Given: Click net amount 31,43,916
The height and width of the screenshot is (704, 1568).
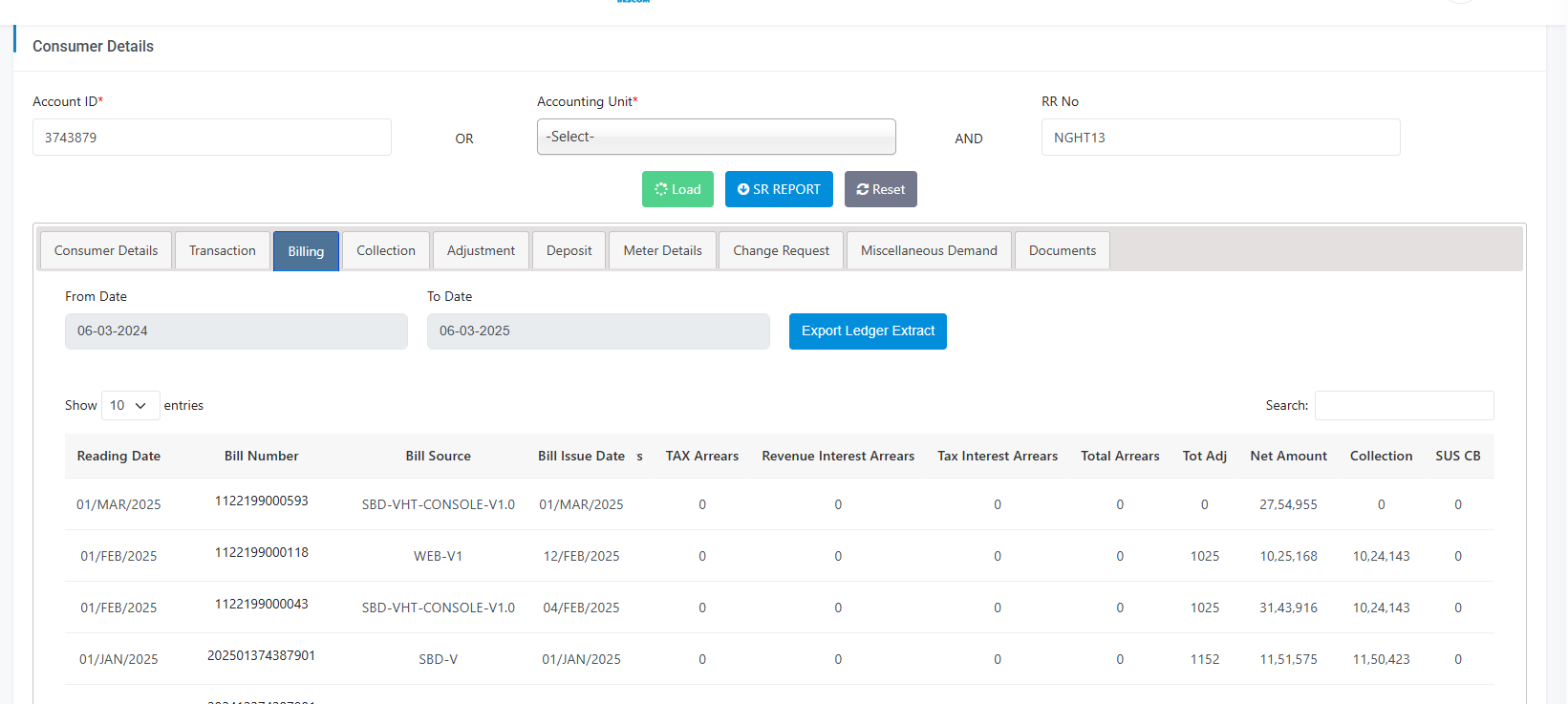Looking at the screenshot, I should point(1288,608).
